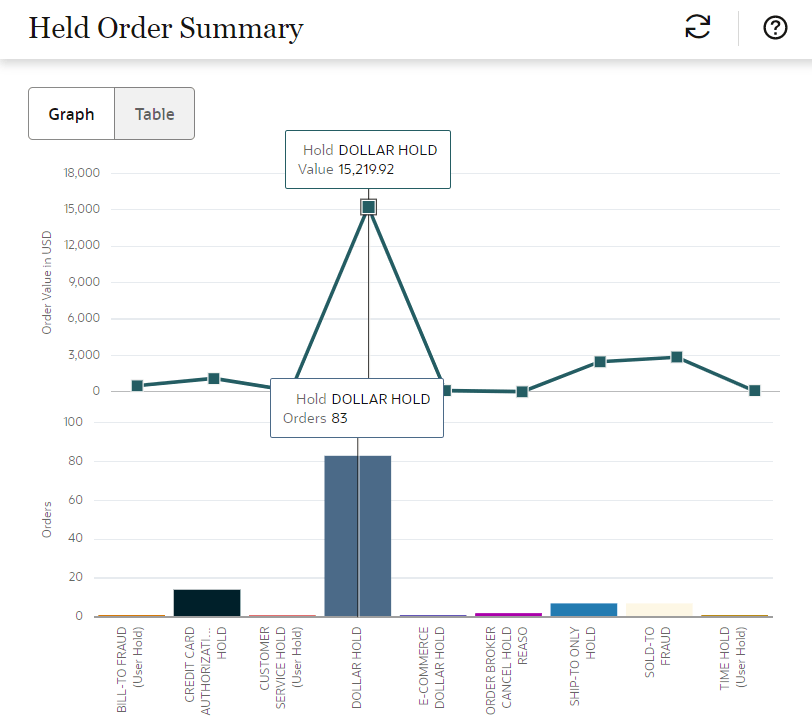Viewport: 812px width, 718px height.
Task: Select the SHIP-TO ONLY HOLD data point
Action: (600, 361)
